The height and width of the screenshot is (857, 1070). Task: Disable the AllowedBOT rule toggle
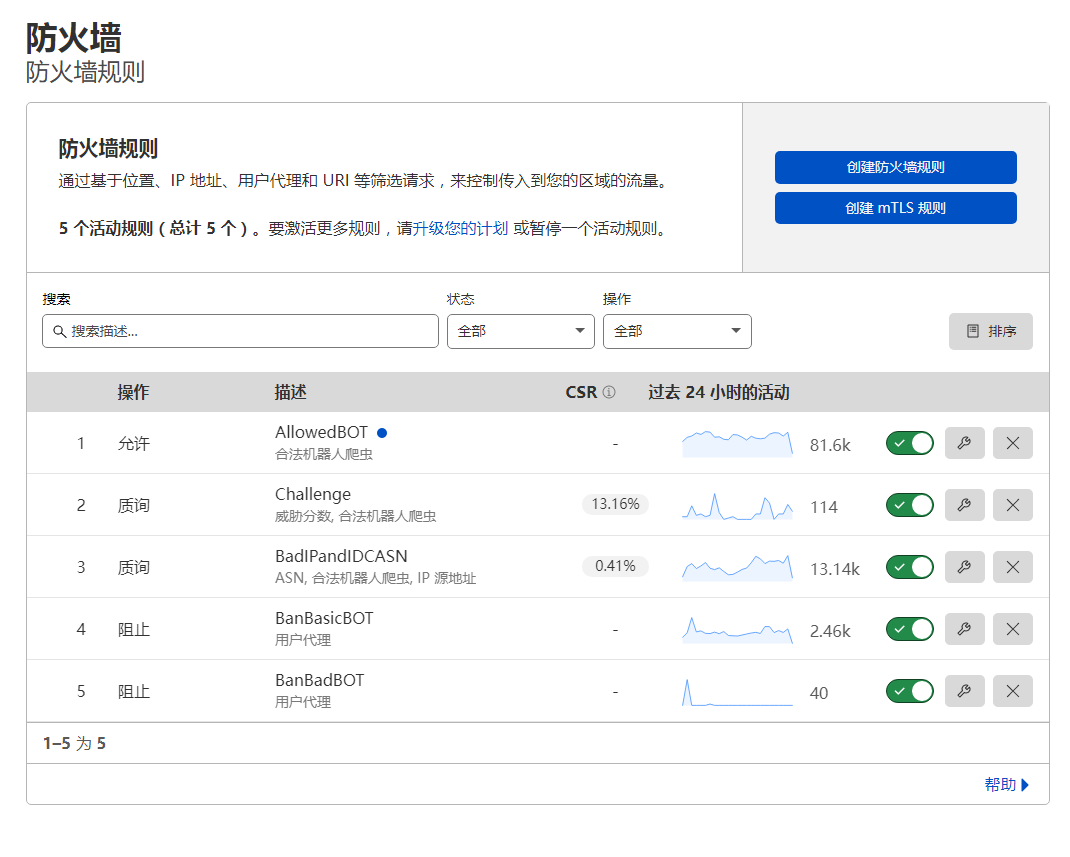pyautogui.click(x=910, y=444)
